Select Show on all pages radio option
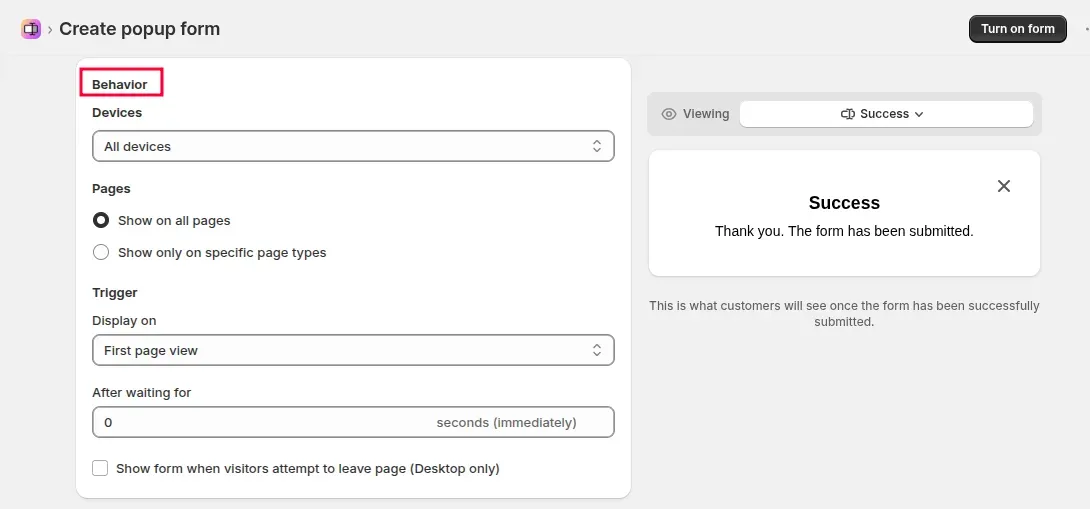 click(x=101, y=220)
